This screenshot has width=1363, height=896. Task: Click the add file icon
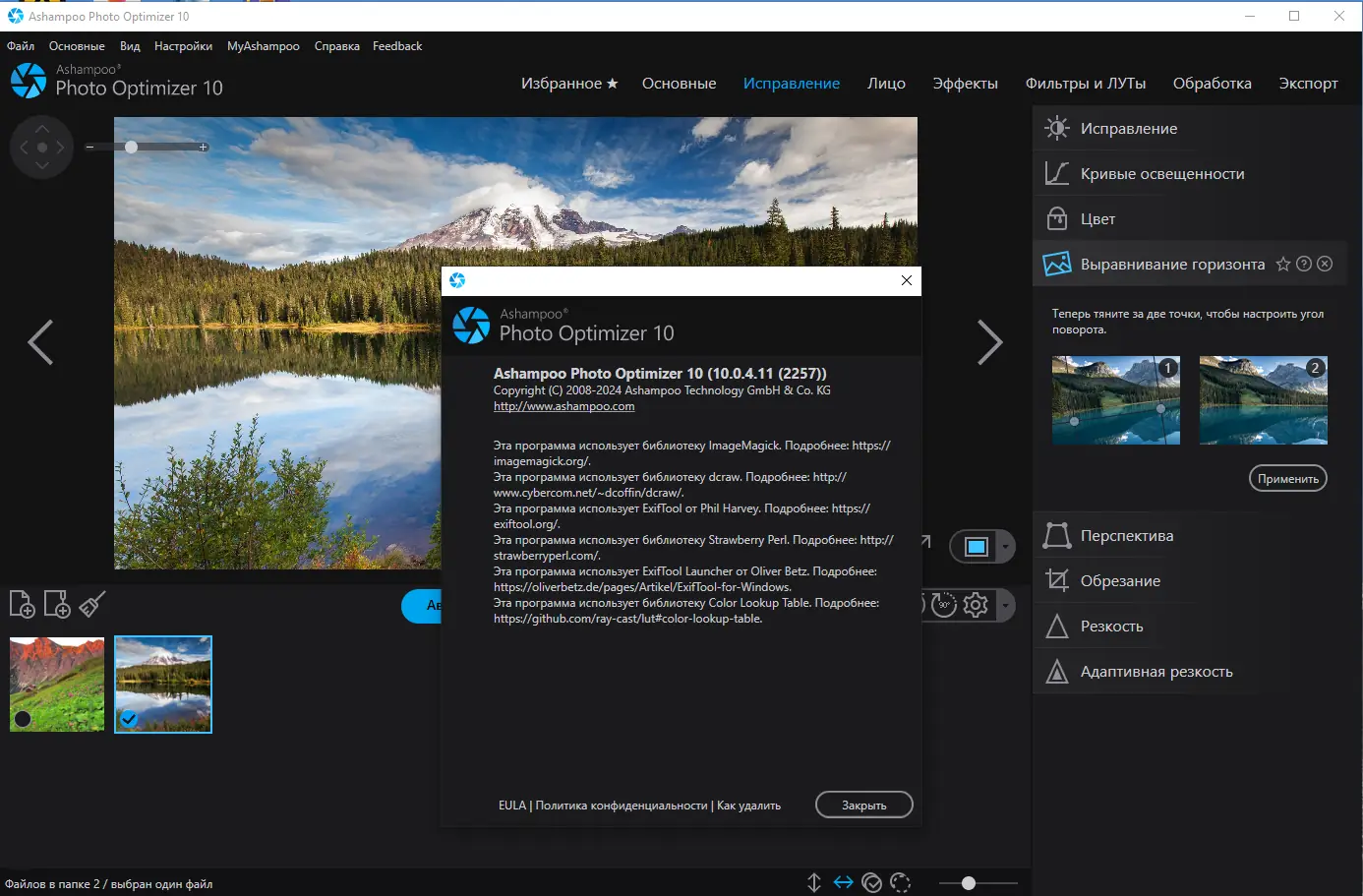click(22, 604)
